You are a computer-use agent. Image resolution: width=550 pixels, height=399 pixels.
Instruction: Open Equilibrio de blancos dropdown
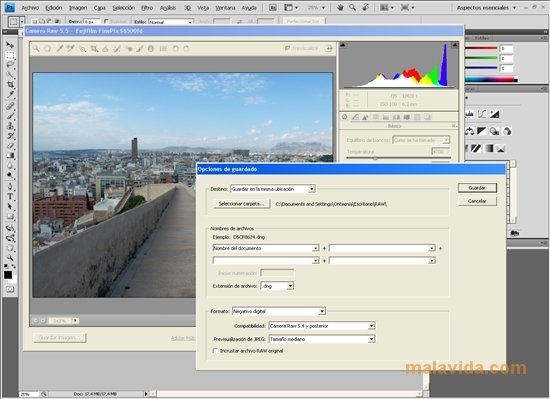click(x=421, y=140)
